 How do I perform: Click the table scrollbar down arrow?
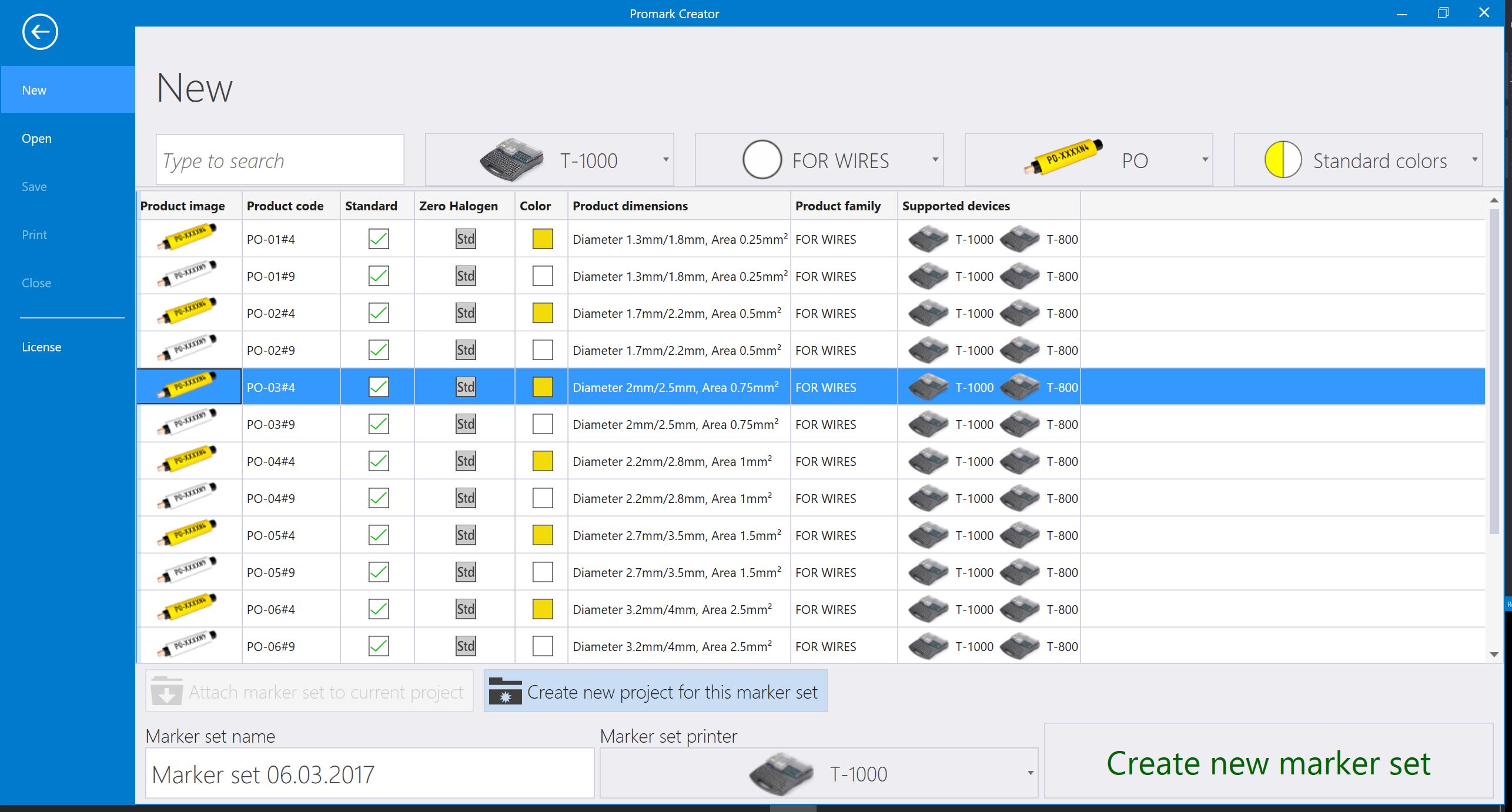1494,655
